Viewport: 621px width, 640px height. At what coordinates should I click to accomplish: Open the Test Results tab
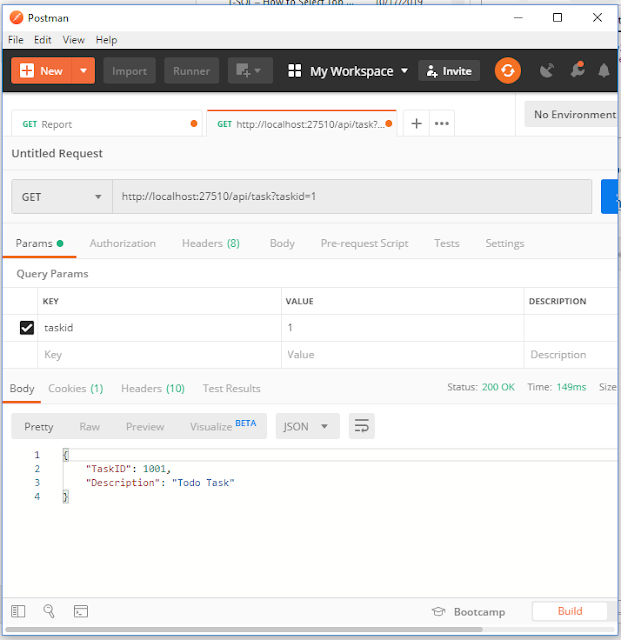(x=231, y=388)
